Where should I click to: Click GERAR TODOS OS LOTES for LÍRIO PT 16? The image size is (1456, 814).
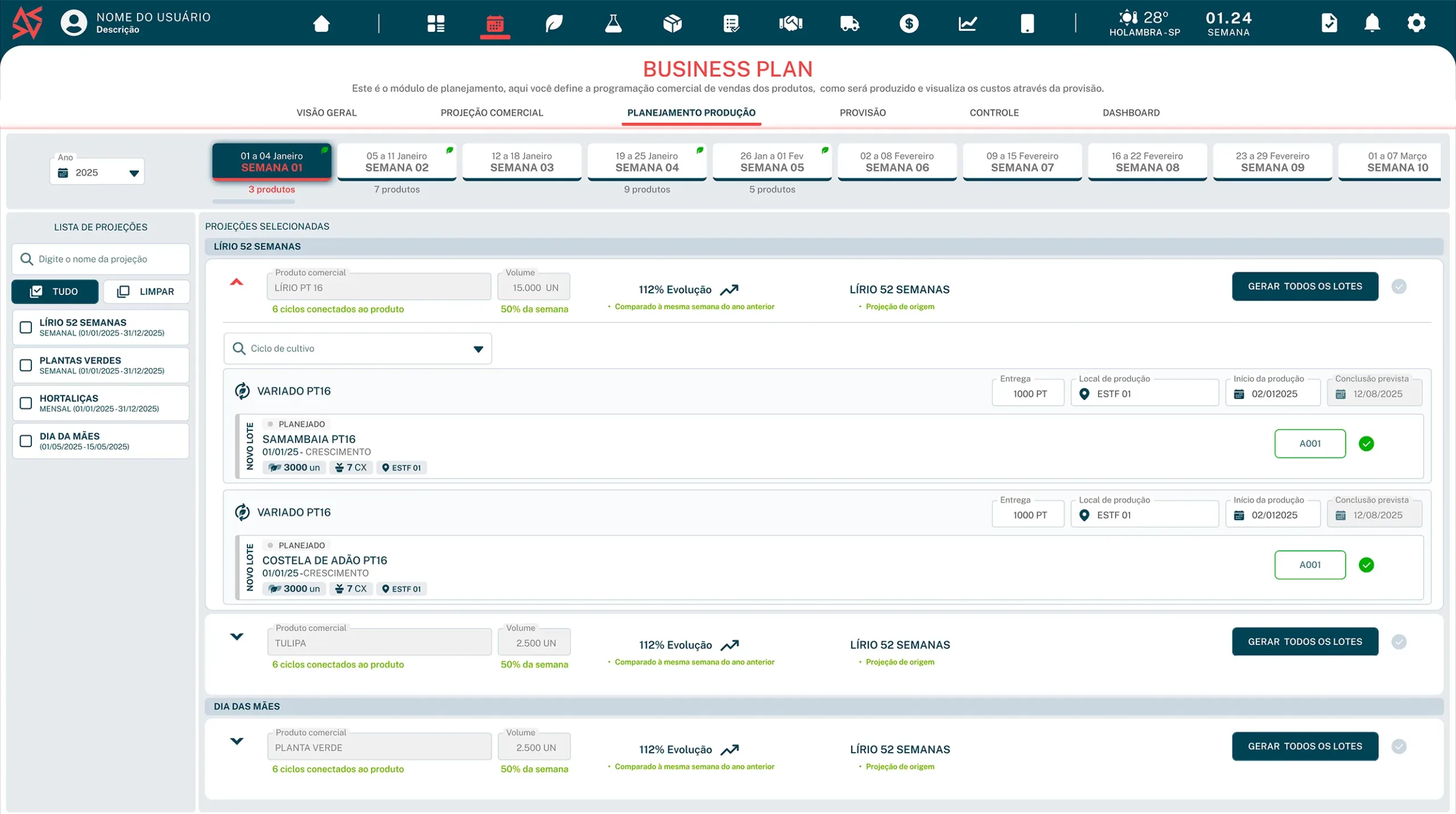[1305, 286]
